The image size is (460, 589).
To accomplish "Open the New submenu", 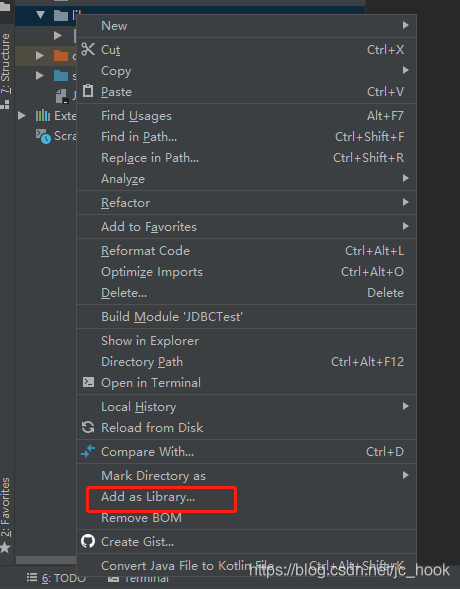I will pyautogui.click(x=246, y=26).
